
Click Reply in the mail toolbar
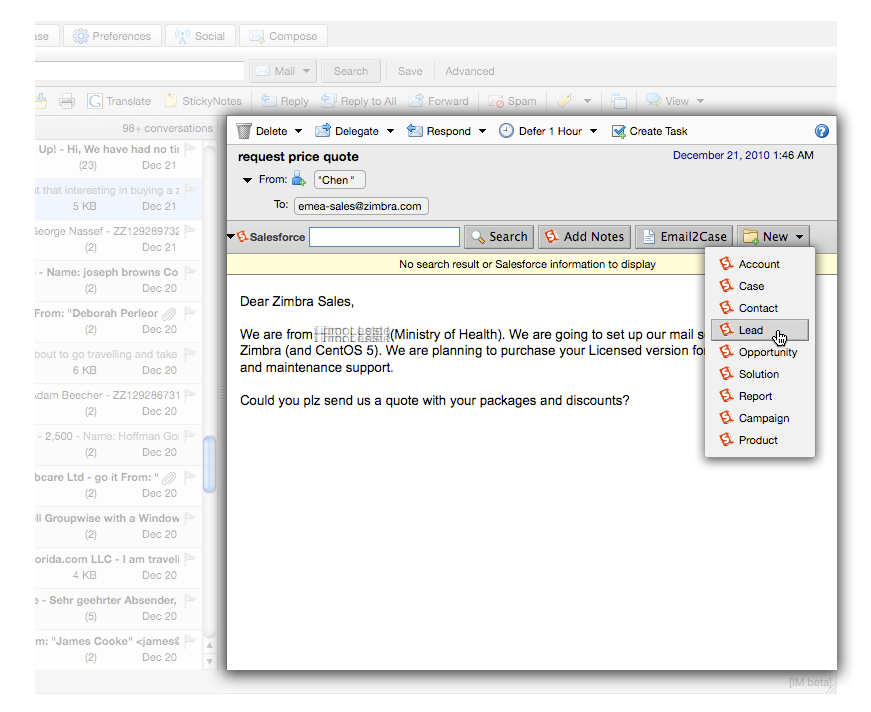284,101
